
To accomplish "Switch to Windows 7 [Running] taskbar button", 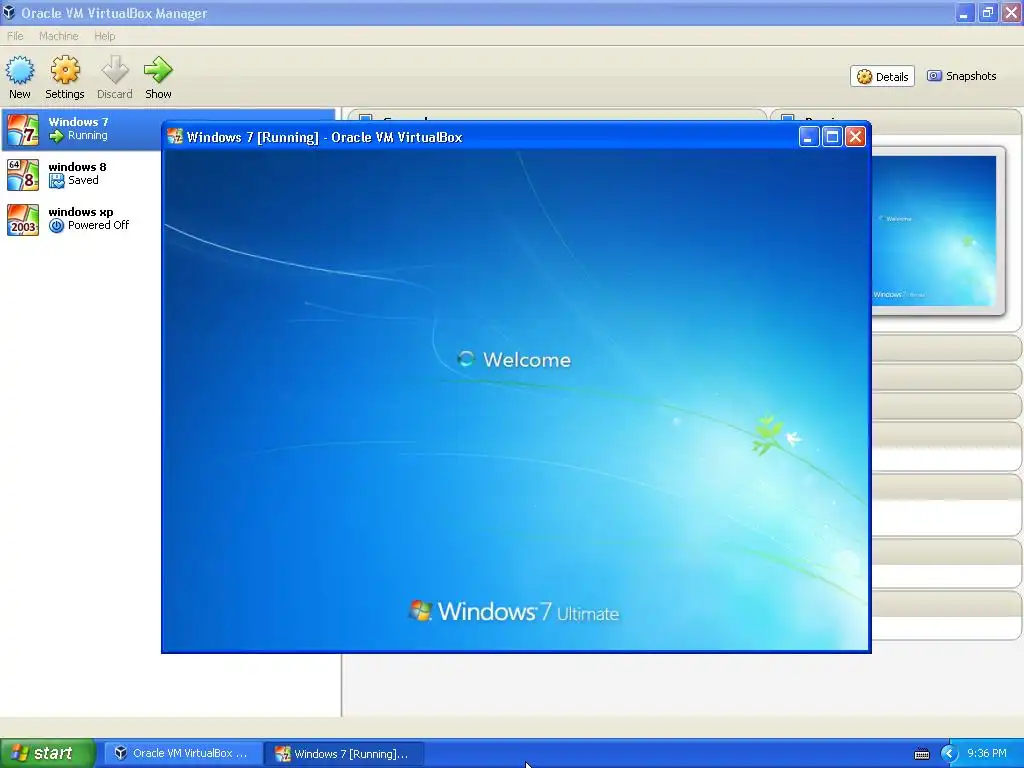I will [344, 754].
